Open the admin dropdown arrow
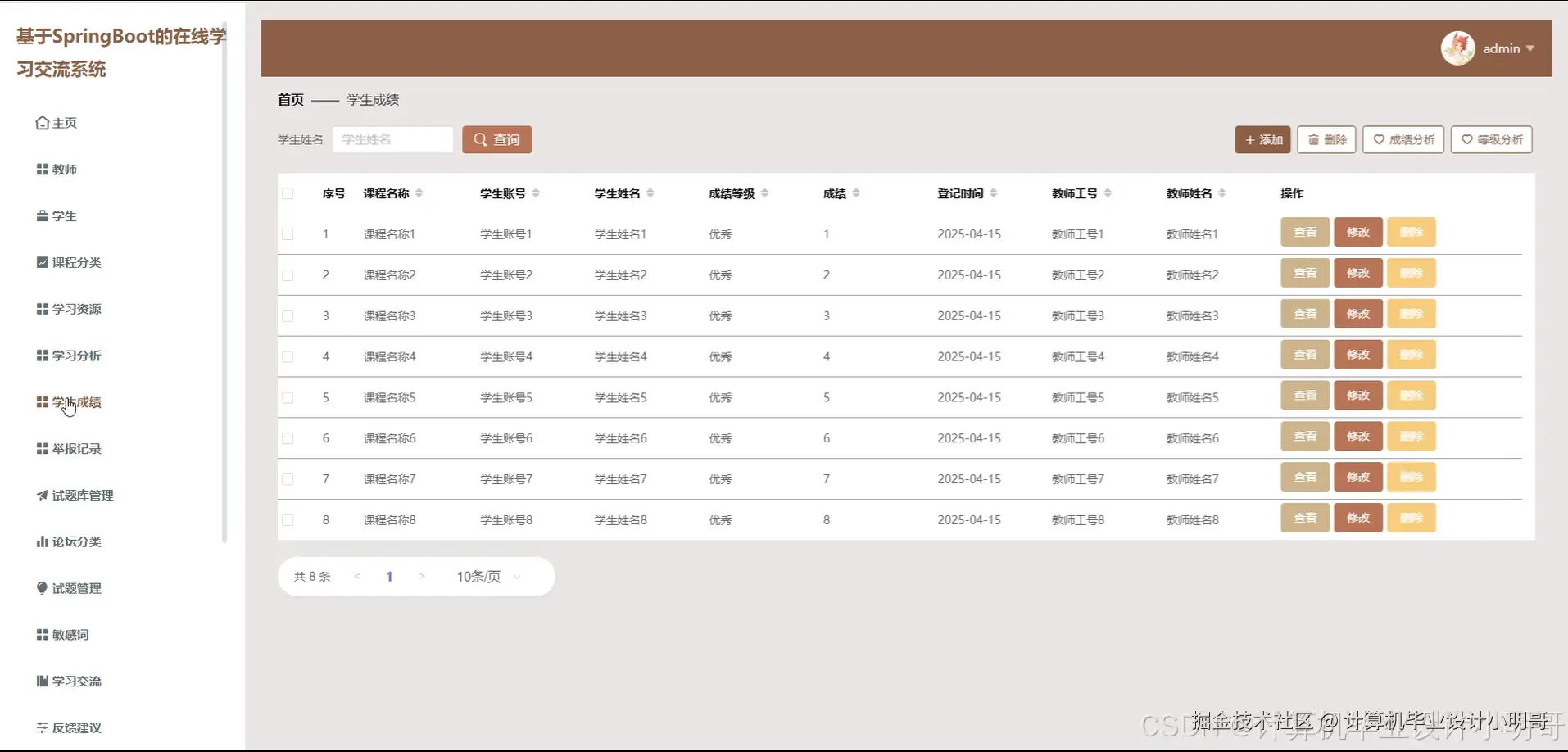The image size is (1568, 752). point(1529,48)
